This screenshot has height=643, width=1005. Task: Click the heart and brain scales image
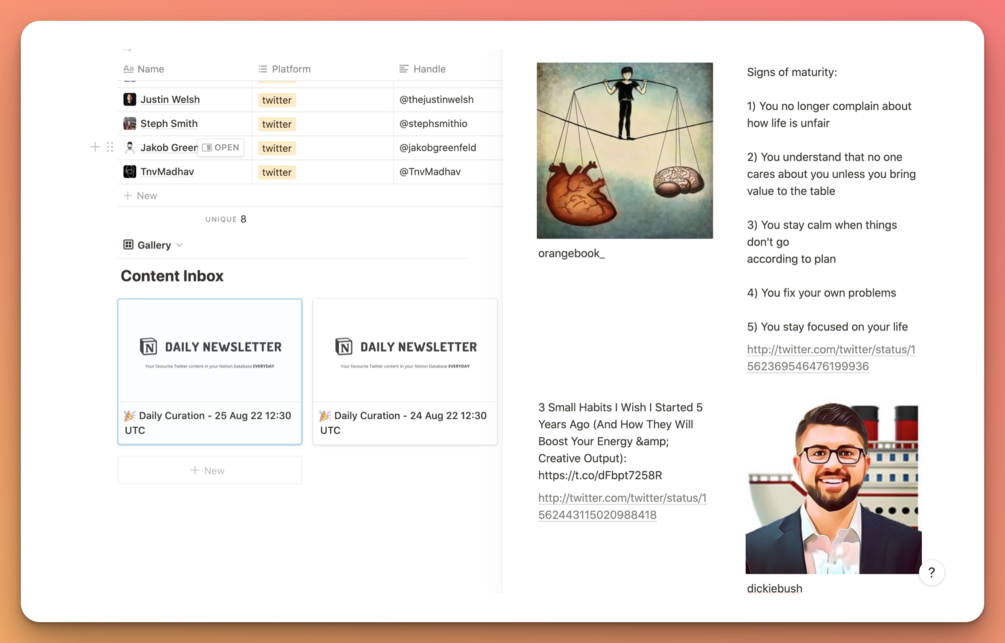point(625,151)
